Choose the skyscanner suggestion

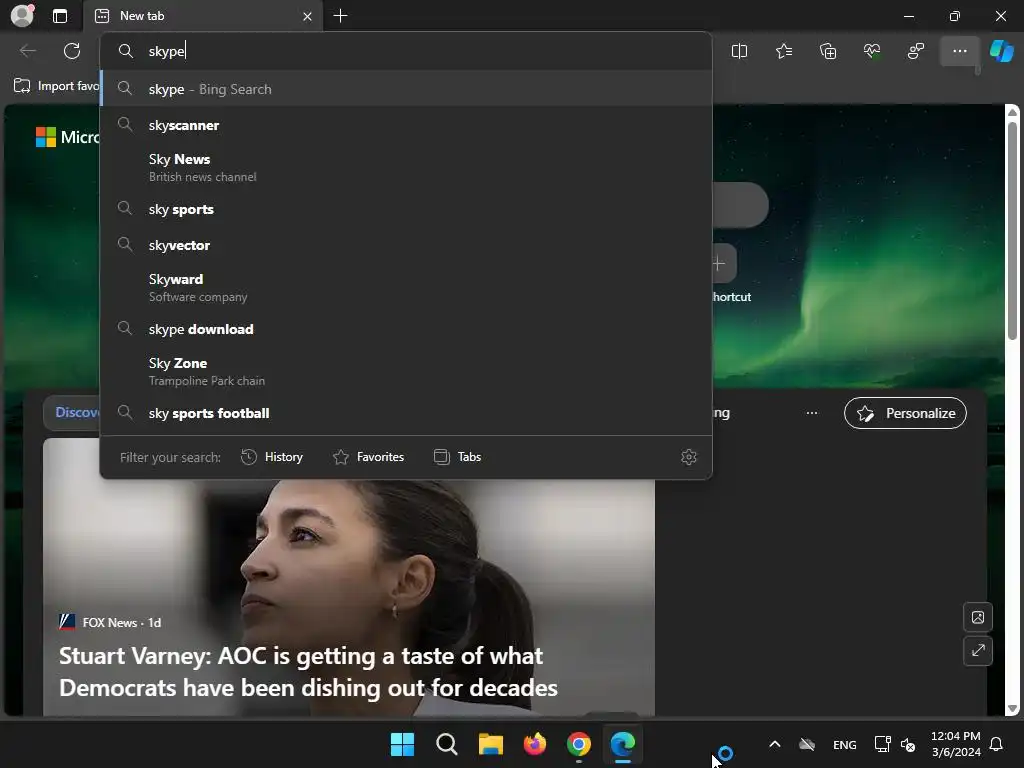406,125
